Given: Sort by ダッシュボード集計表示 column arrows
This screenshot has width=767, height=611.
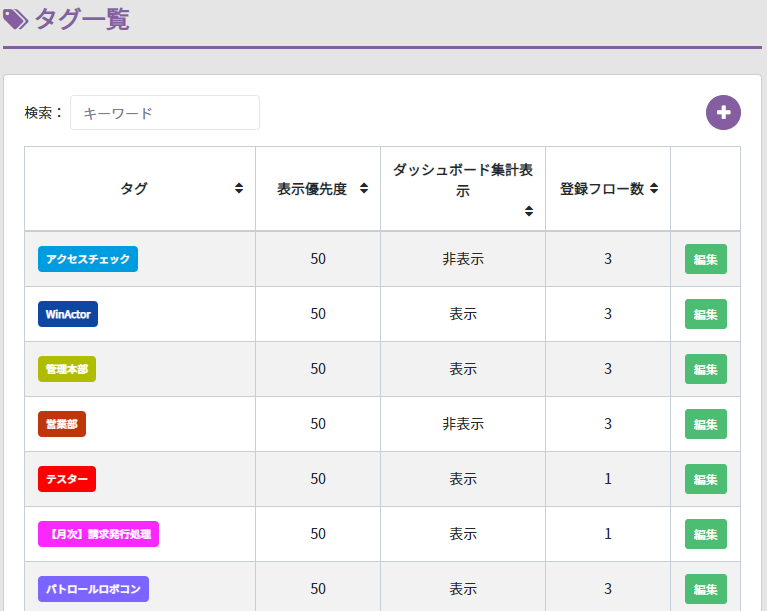Looking at the screenshot, I should point(529,211).
